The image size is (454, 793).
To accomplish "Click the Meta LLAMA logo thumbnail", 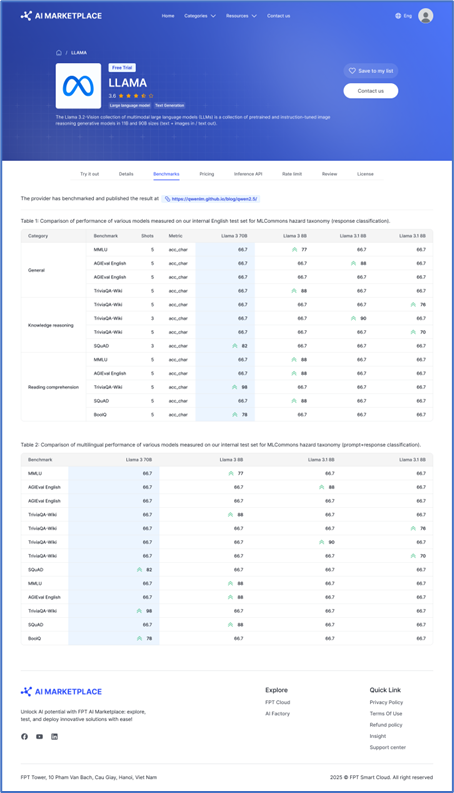I will coord(78,86).
